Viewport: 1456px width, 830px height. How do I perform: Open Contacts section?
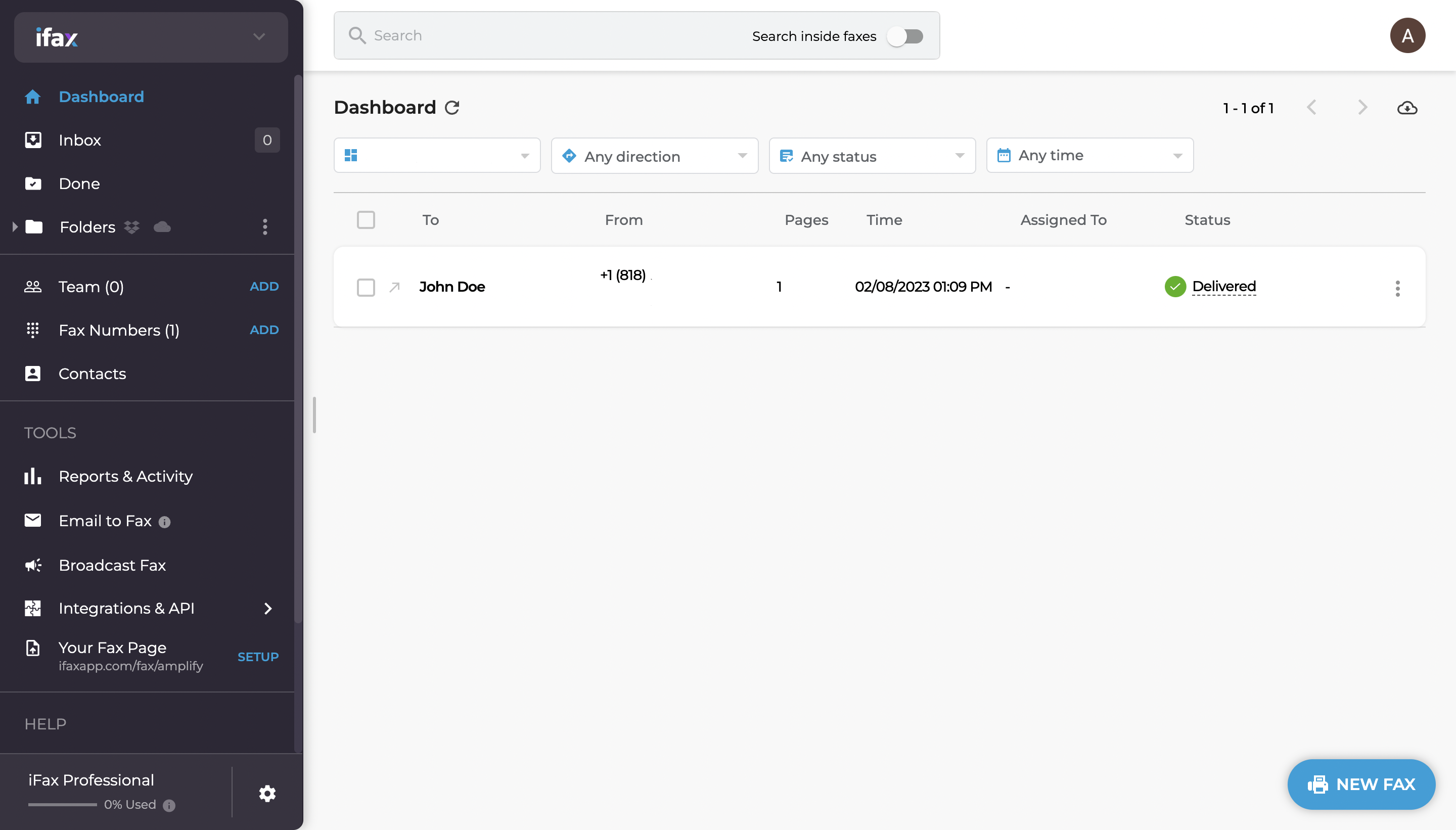91,372
